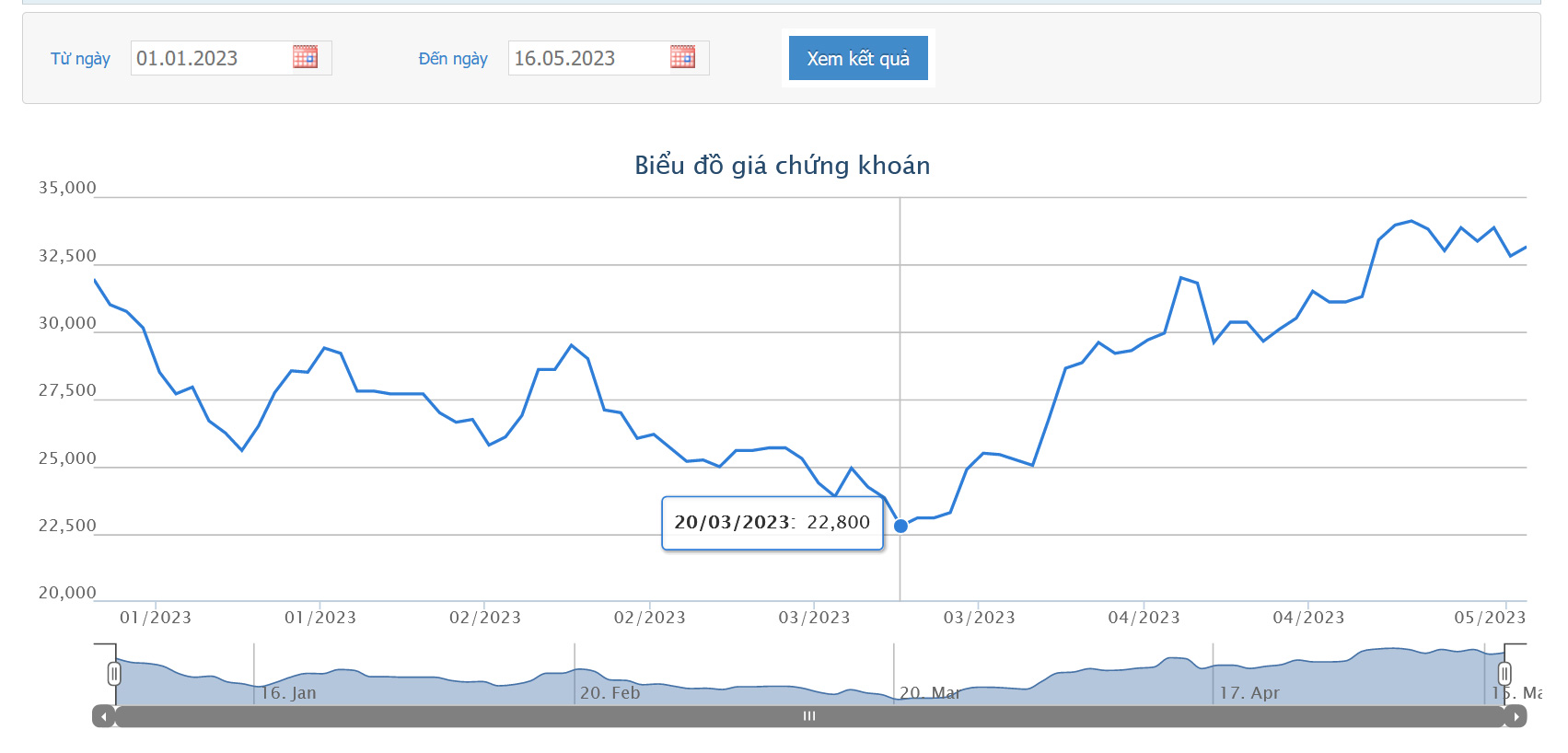1568x753 pixels.
Task: Select the left range handle of navigator
Action: point(114,674)
